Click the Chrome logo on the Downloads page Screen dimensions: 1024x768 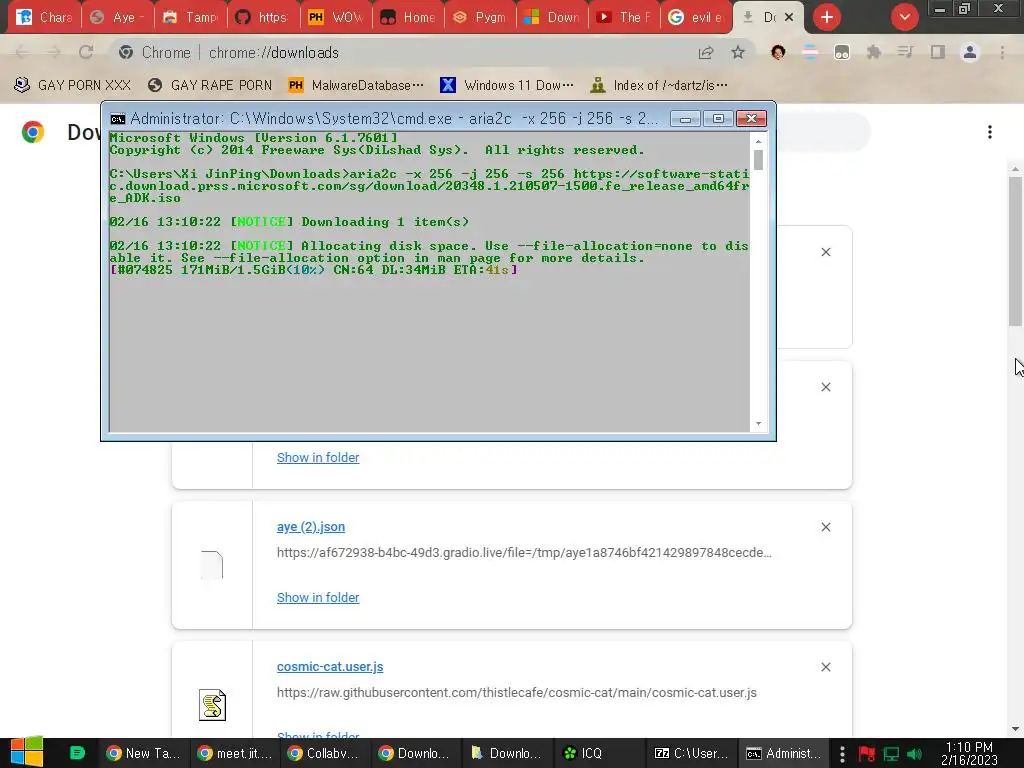33,132
